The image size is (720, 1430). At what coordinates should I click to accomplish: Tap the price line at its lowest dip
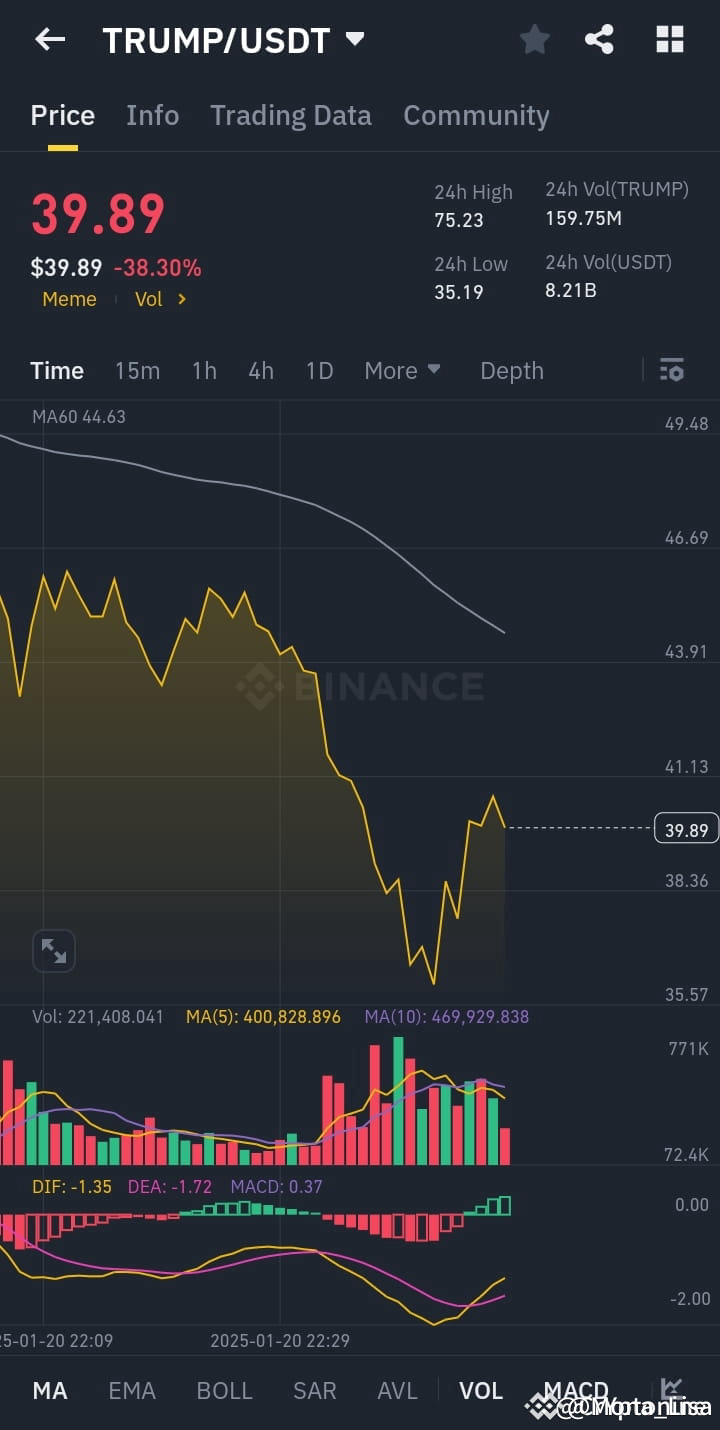(433, 984)
